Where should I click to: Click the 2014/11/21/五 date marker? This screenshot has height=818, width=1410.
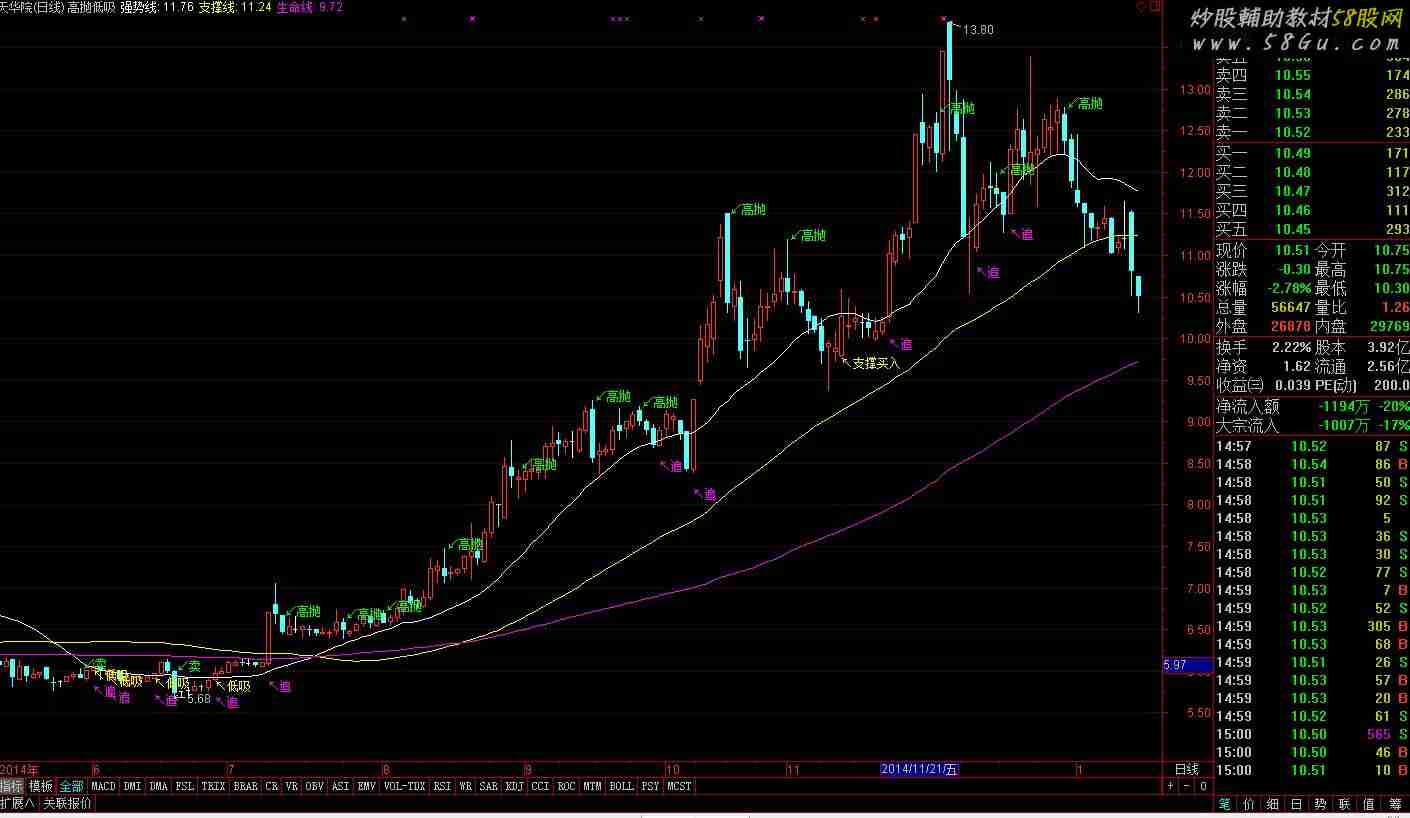[920, 769]
